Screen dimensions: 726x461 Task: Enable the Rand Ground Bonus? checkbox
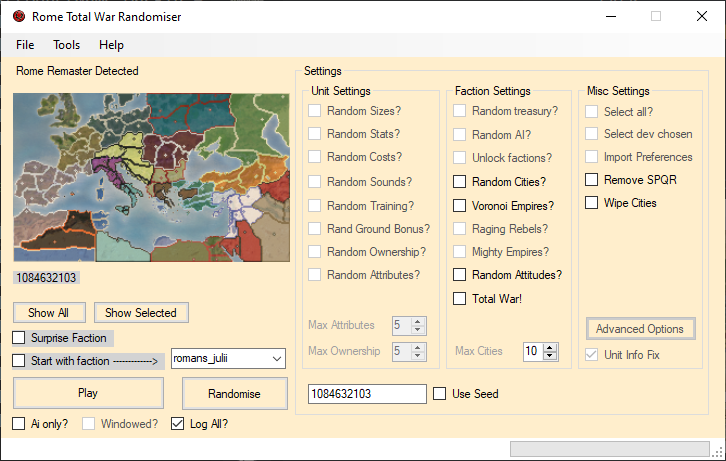[314, 229]
